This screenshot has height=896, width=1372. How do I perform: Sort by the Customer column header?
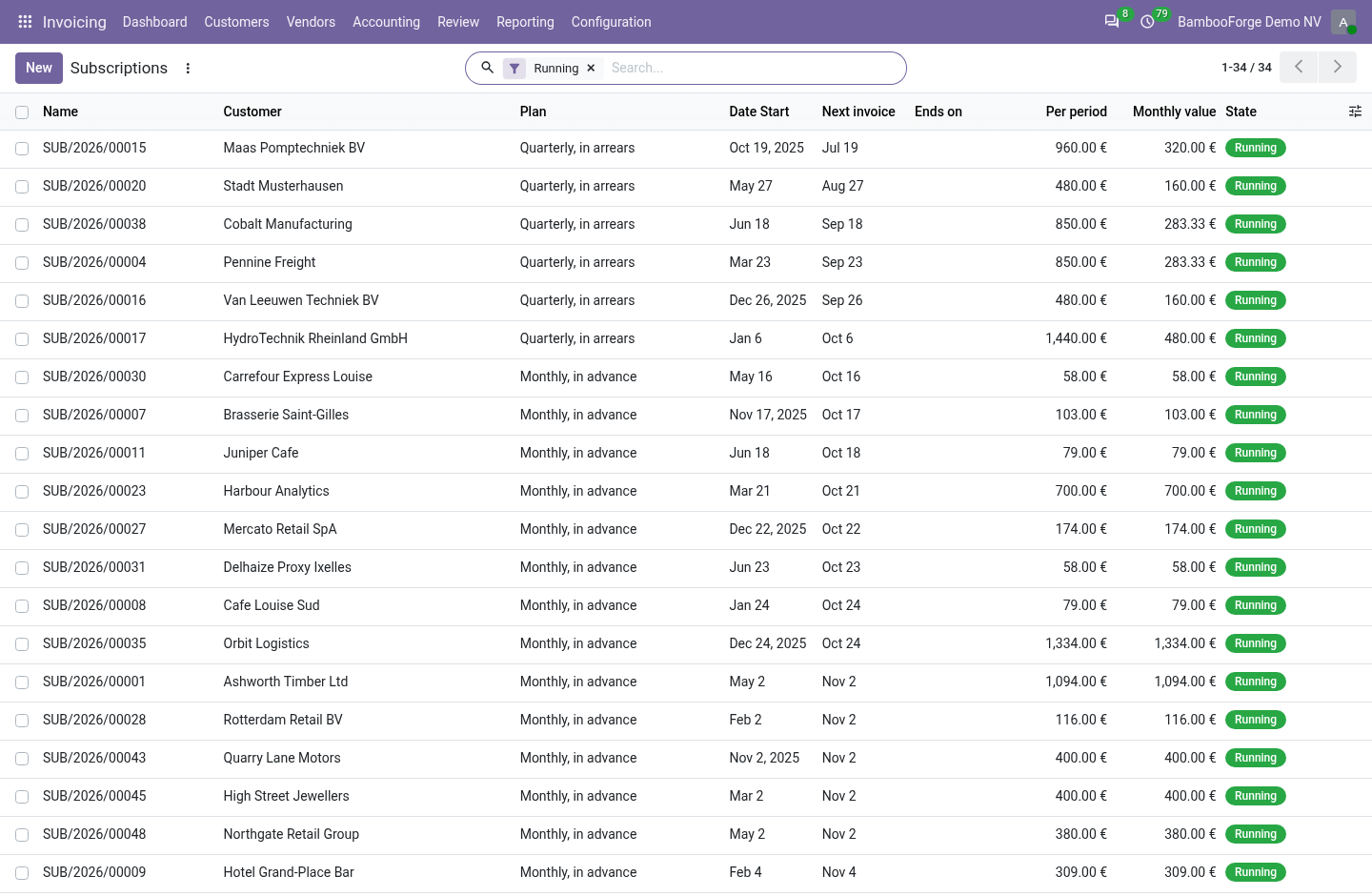pyautogui.click(x=252, y=112)
